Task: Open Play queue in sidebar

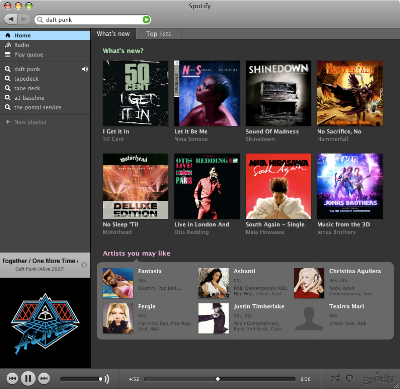Action: tap(45, 55)
